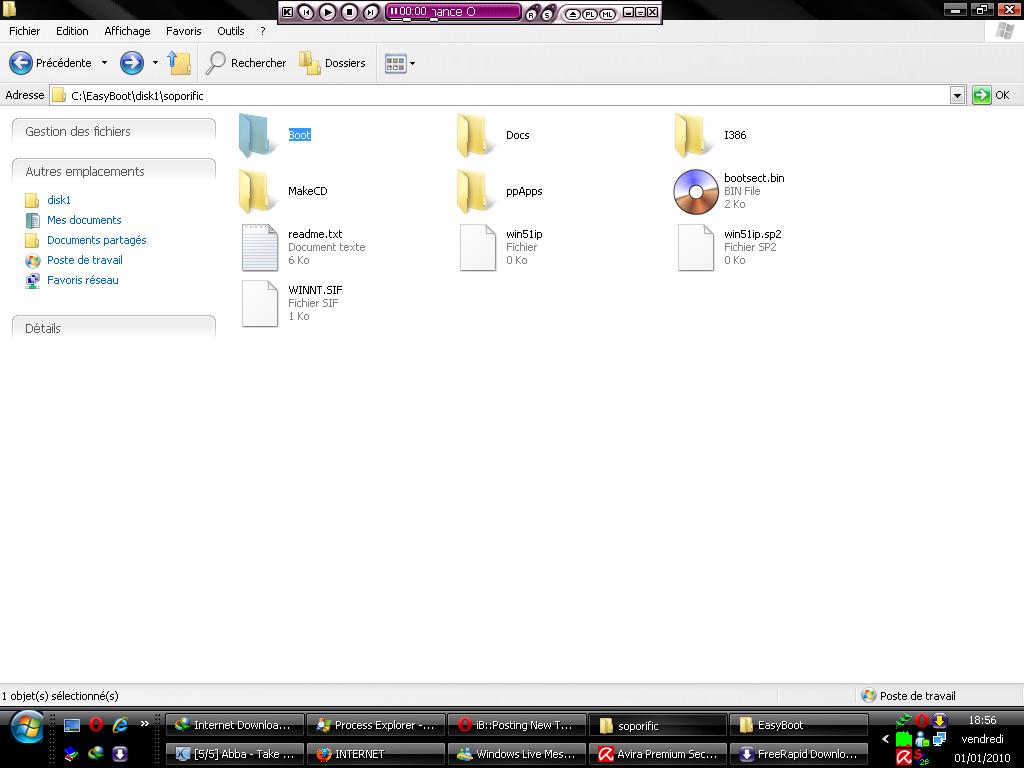This screenshot has height=768, width=1024.
Task: Switch to the EasyBoot taskbar window
Action: pos(799,725)
